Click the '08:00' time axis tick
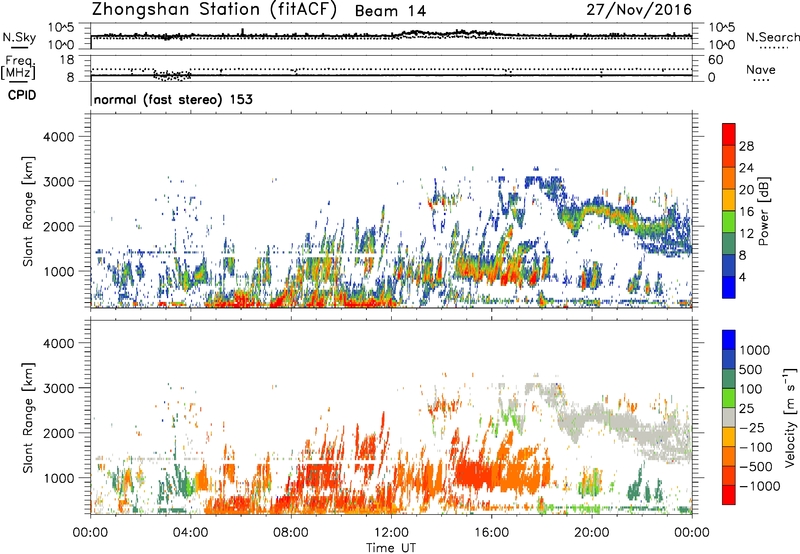Screen dimensions: 800x554 click(x=291, y=533)
